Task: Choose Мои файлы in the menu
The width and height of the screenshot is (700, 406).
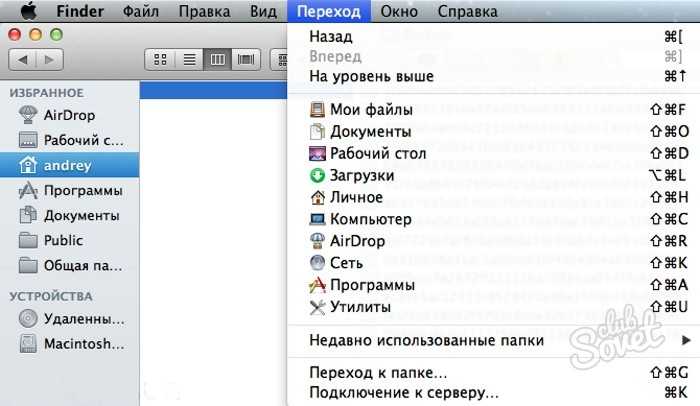Action: pyautogui.click(x=493, y=109)
